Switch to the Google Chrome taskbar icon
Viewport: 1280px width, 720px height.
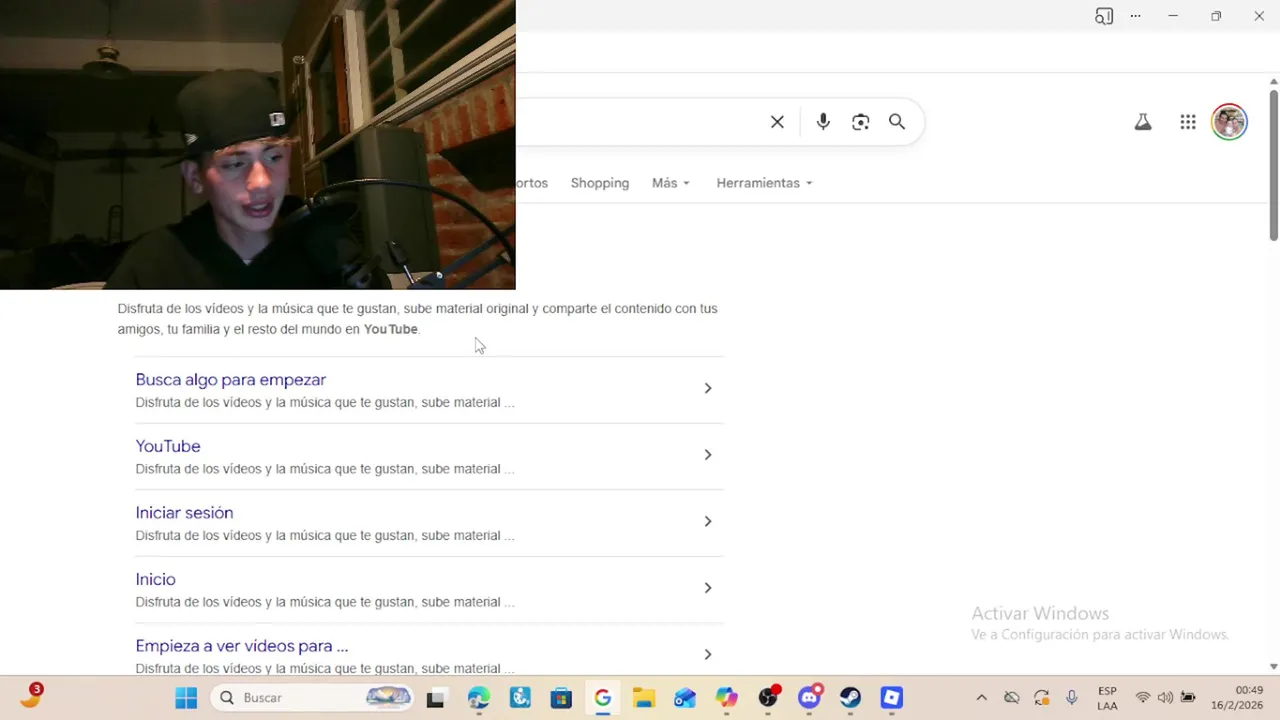tap(602, 698)
